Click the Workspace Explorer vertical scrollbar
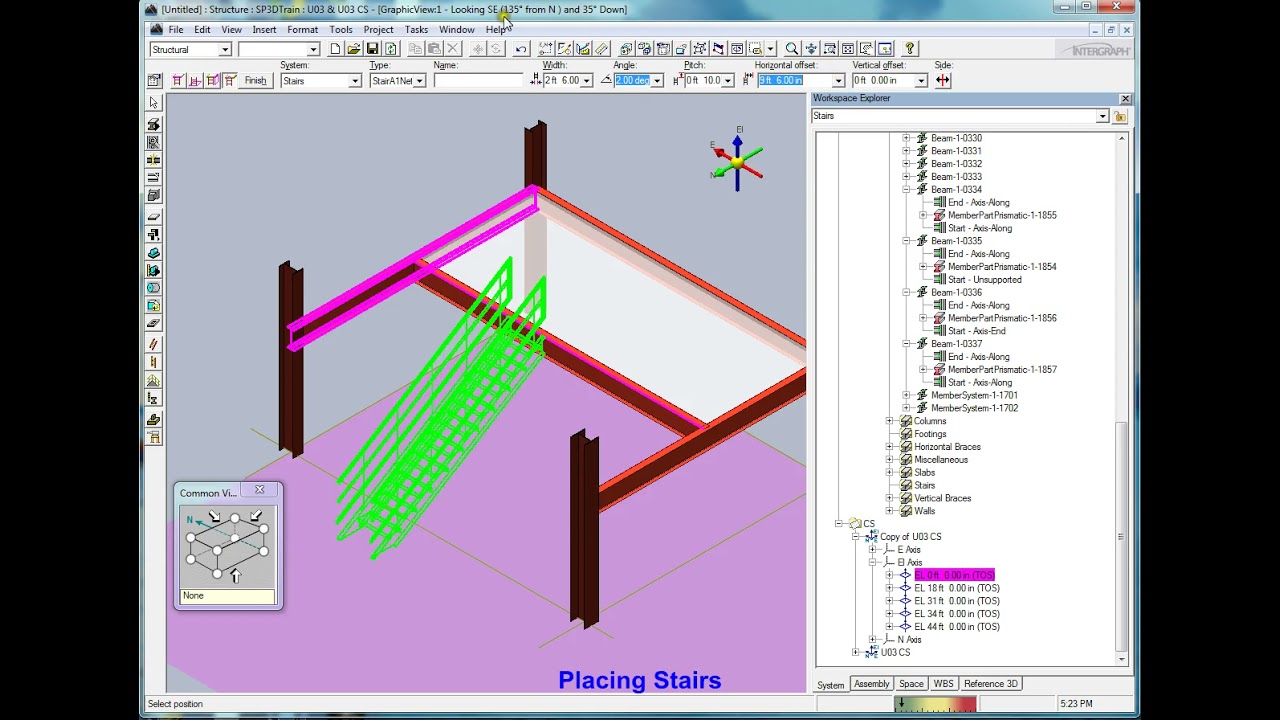Screen dimensions: 1280x720 pos(1121,400)
